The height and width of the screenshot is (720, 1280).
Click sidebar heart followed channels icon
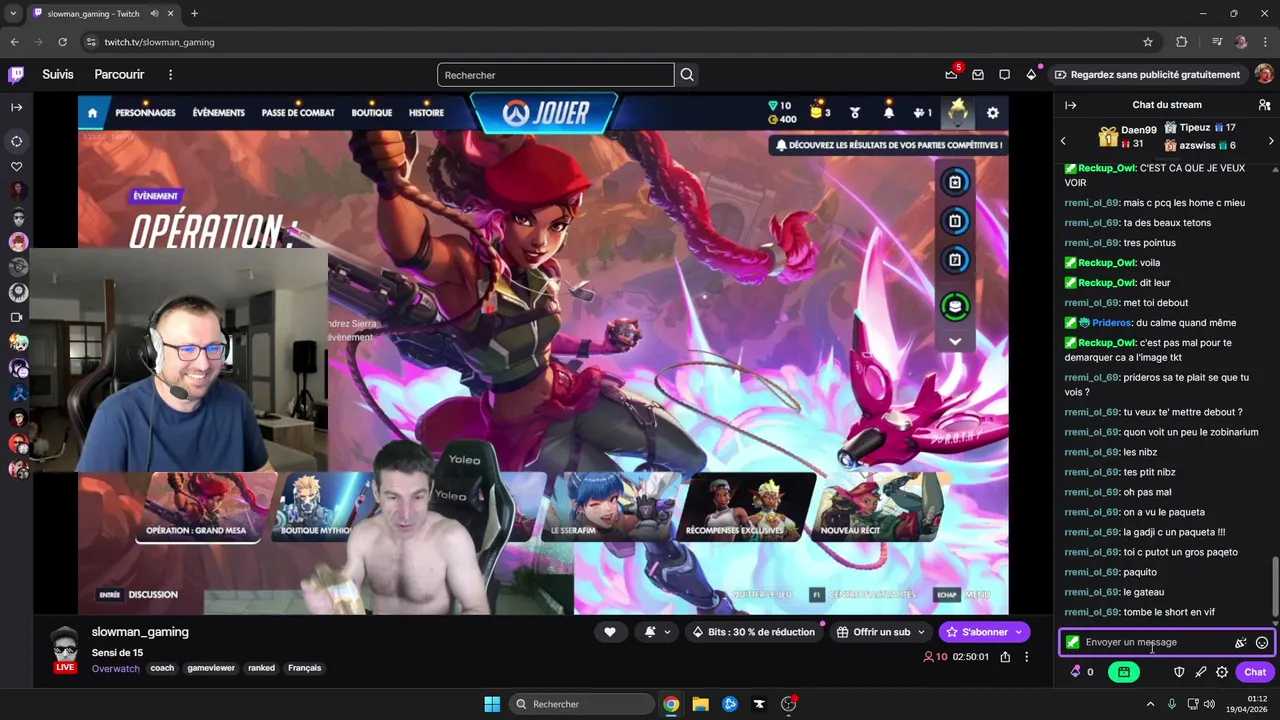(x=17, y=167)
